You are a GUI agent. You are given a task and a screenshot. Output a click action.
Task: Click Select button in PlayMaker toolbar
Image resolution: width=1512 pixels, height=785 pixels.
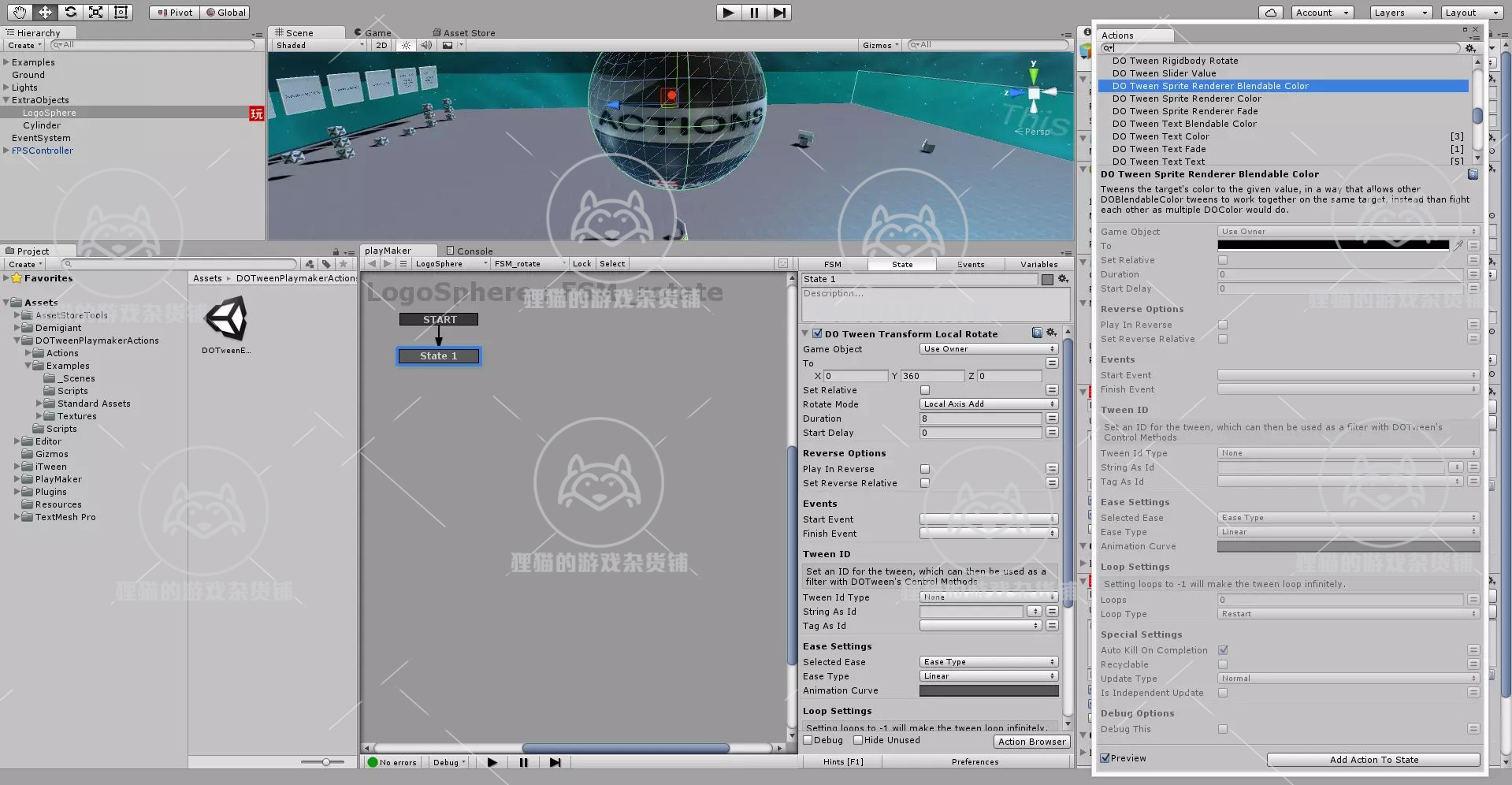pos(612,264)
